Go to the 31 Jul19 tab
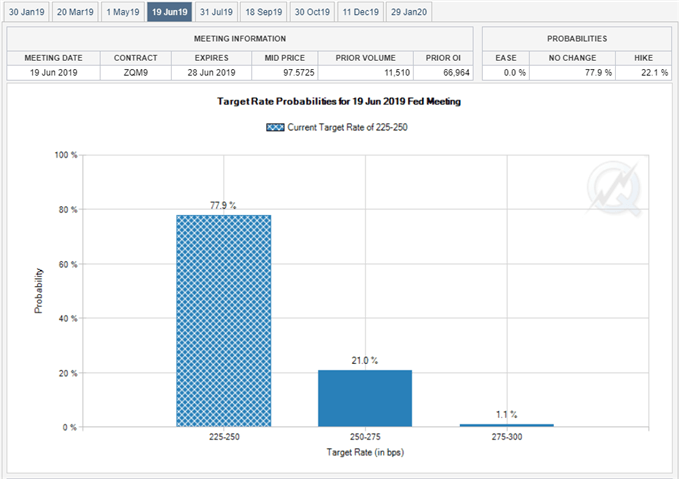The image size is (679, 479). pyautogui.click(x=216, y=12)
